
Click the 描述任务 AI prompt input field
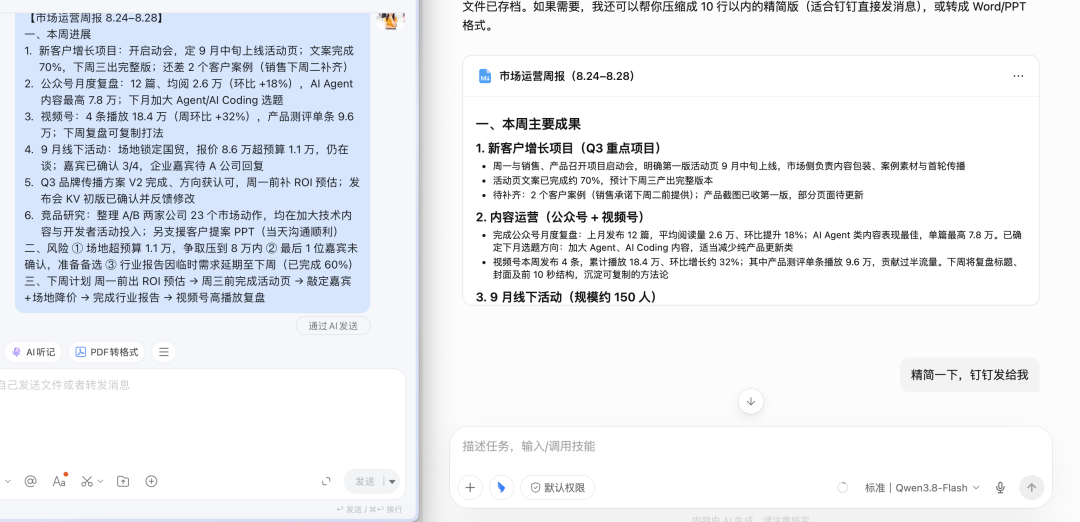pyautogui.click(x=751, y=446)
